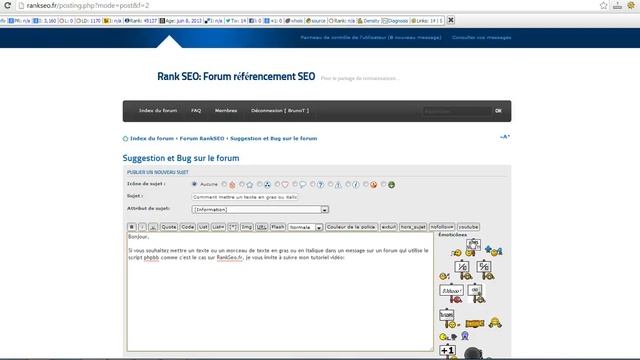
Task: Choose the house topic icon radio button
Action: pyautogui.click(x=224, y=184)
